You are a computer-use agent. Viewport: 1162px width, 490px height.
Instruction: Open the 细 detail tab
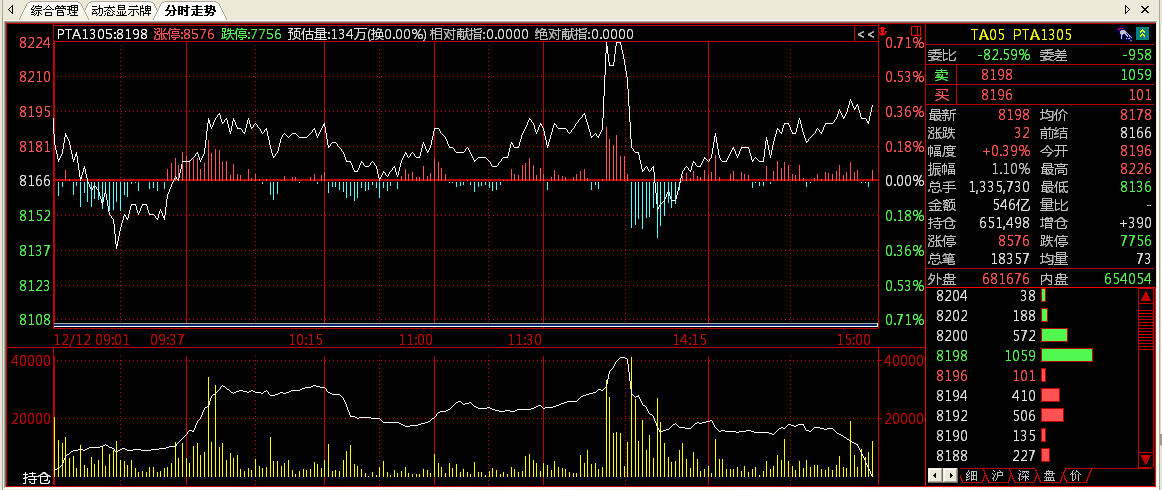972,475
